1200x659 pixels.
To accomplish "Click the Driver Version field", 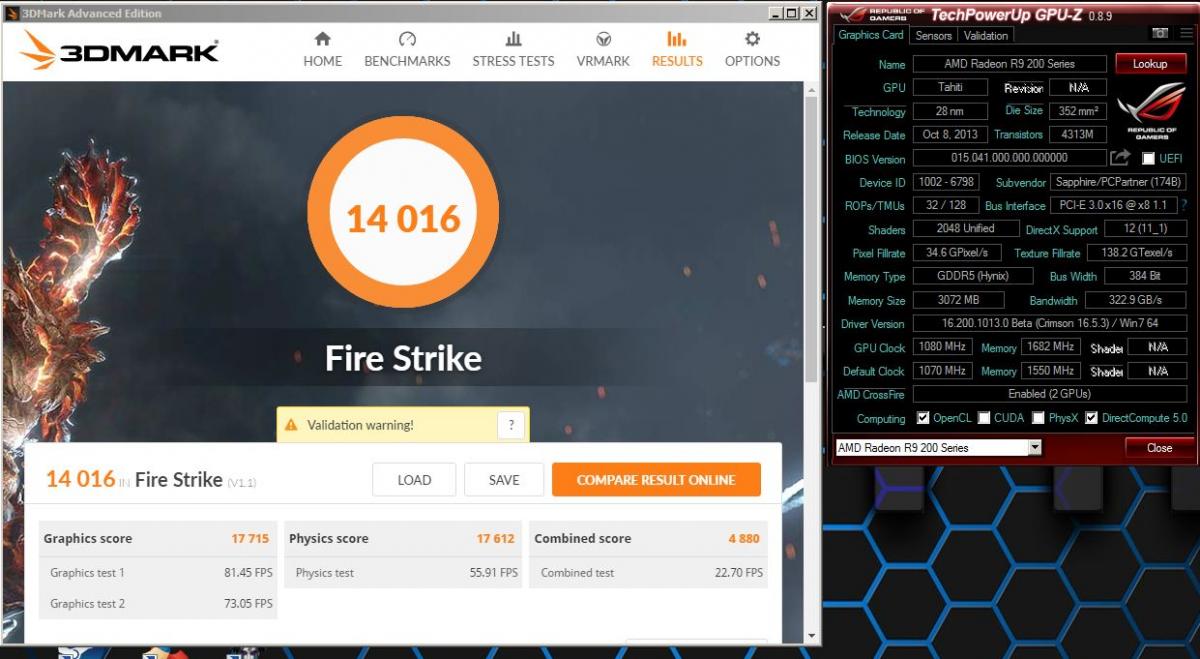I will (x=1050, y=324).
